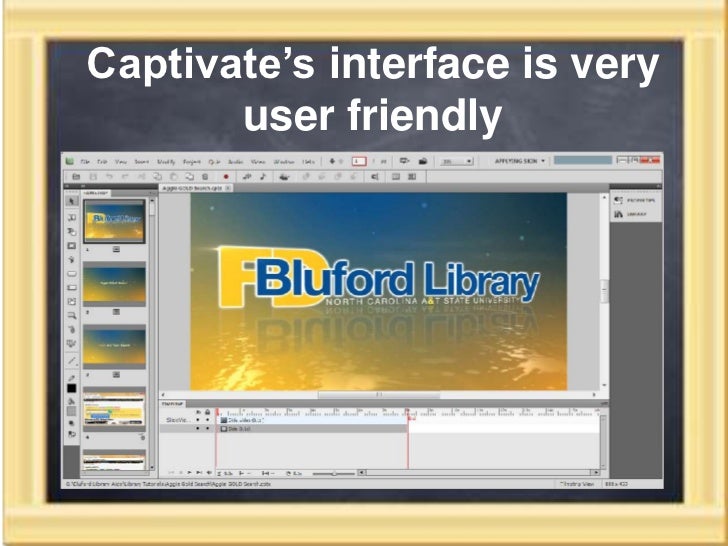Select the magnifier zoom area tool
Viewport: 728px width, 546px height.
pyautogui.click(x=72, y=316)
